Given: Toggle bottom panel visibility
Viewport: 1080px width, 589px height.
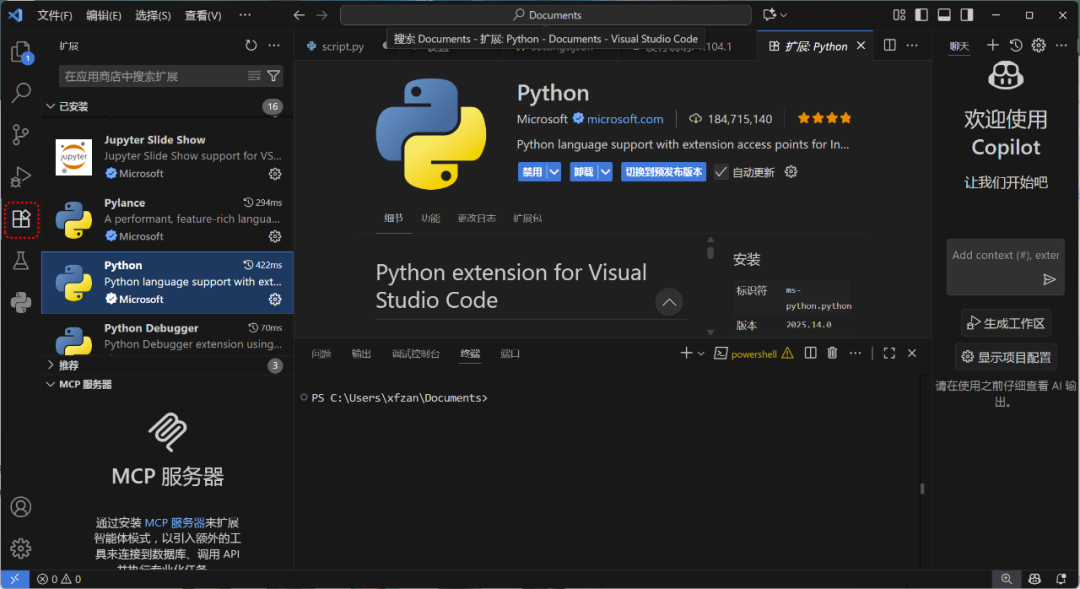Looking at the screenshot, I should click(x=944, y=14).
